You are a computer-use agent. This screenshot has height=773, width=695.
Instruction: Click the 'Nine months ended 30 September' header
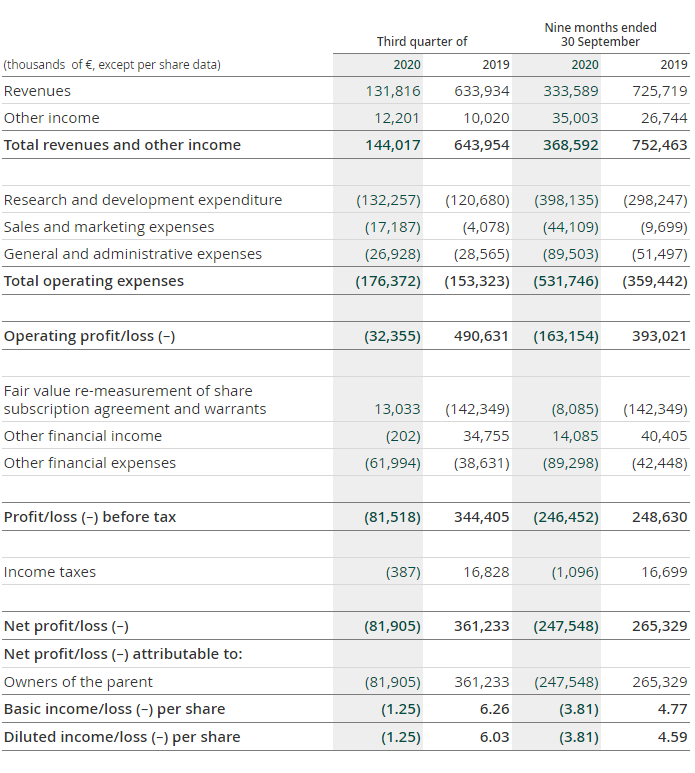pyautogui.click(x=600, y=35)
